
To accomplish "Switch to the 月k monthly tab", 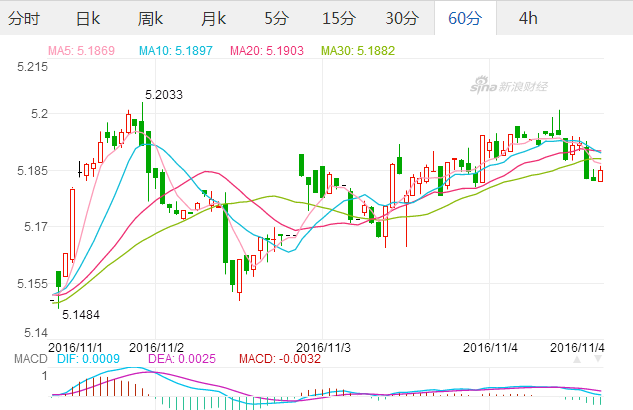I will click(x=212, y=18).
